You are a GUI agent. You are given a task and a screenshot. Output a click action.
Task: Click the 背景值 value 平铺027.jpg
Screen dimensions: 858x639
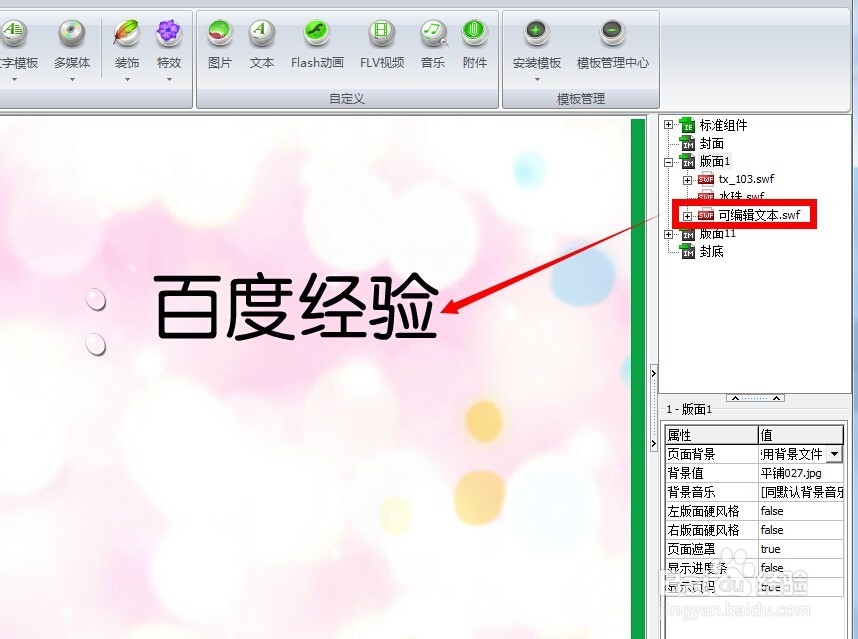point(801,473)
